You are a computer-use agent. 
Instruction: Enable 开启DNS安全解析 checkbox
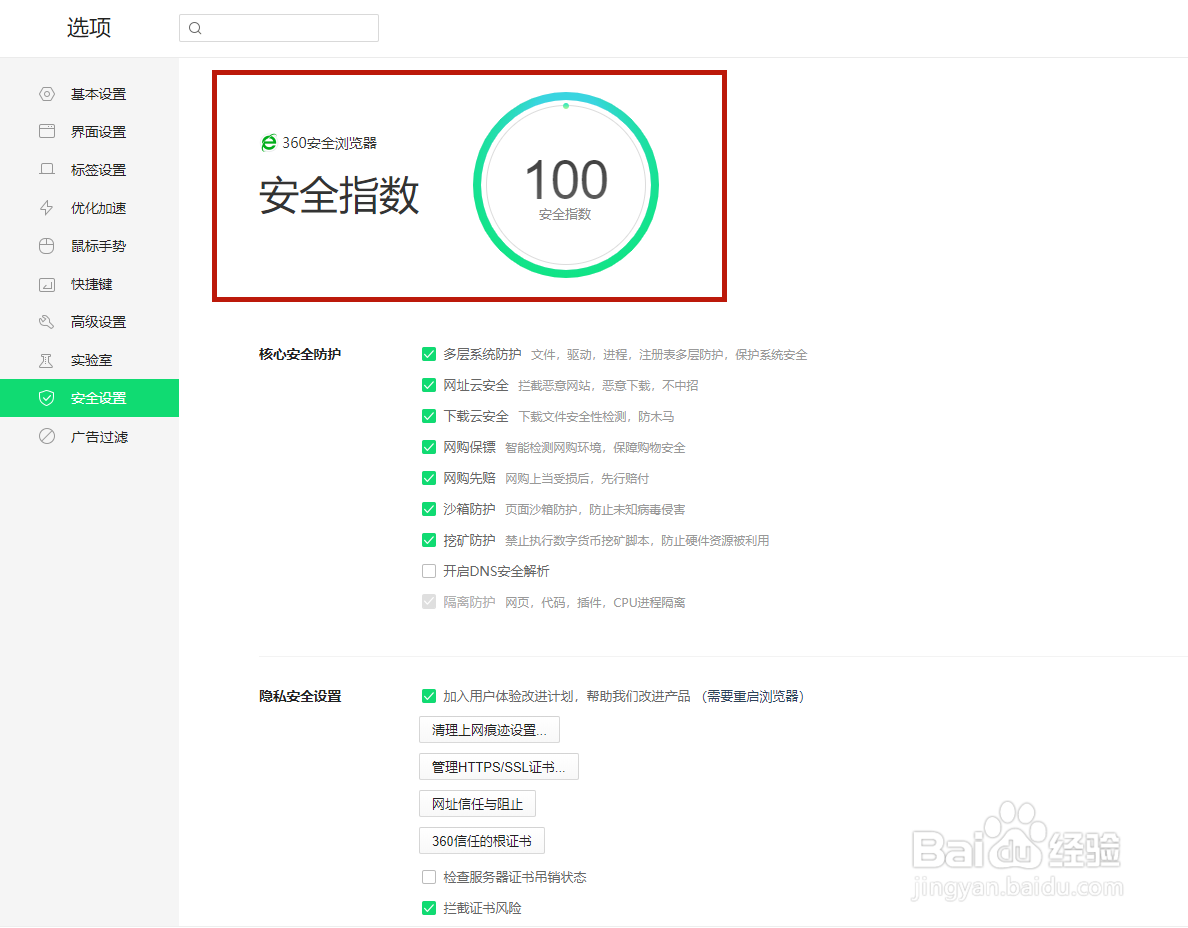(x=429, y=570)
